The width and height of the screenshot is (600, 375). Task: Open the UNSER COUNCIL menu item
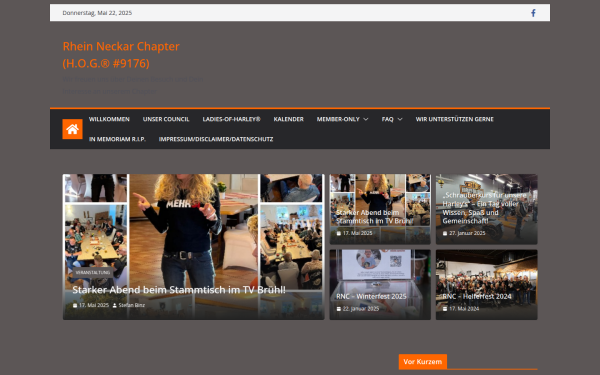tap(166, 119)
